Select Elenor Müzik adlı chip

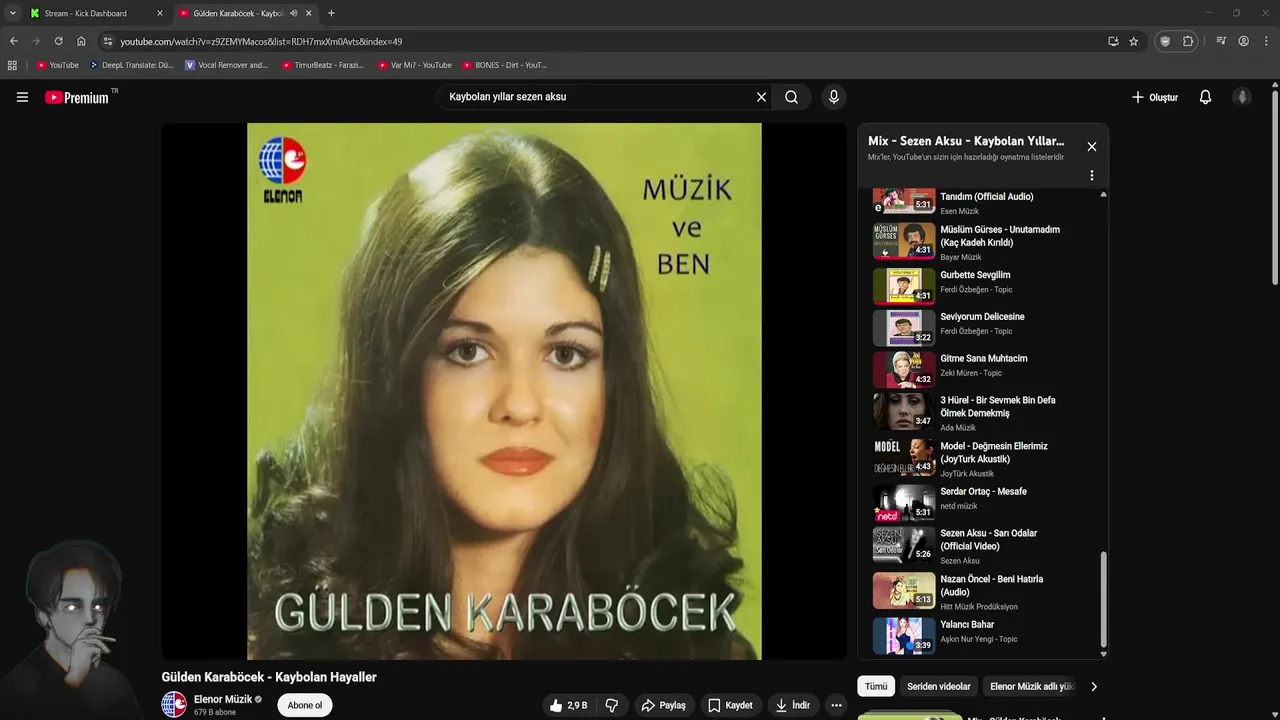pos(1031,687)
